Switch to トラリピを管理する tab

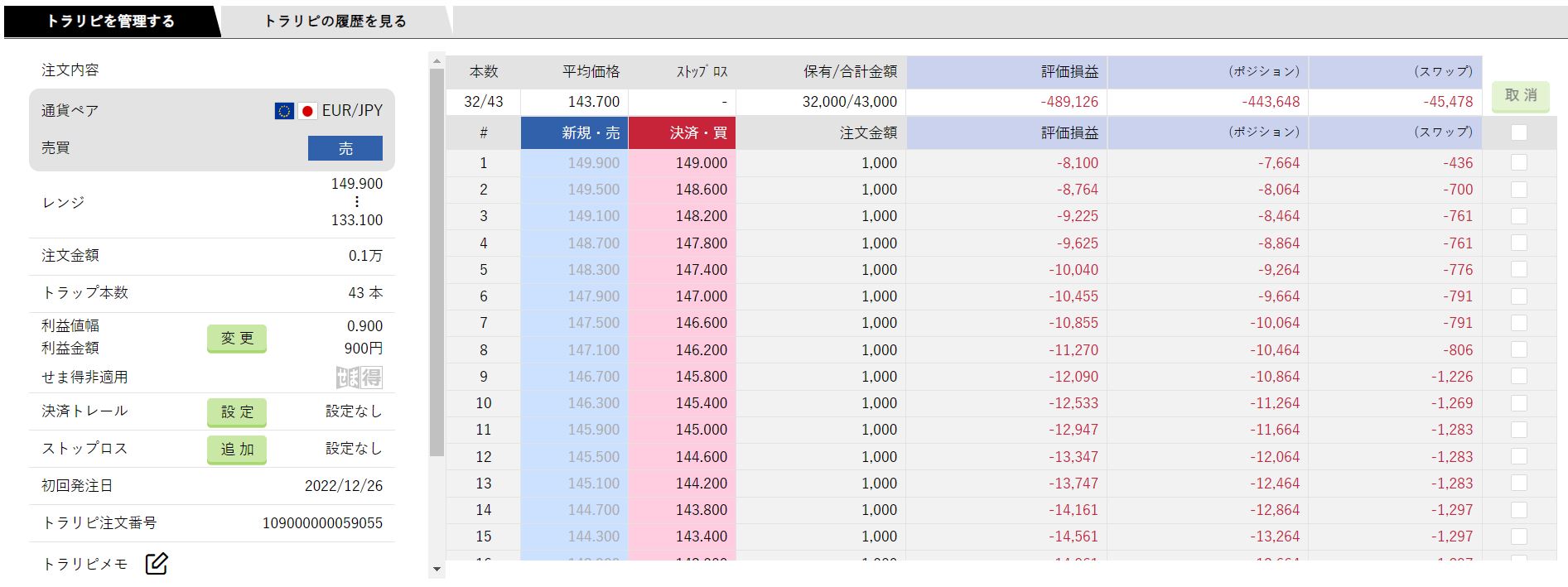click(x=110, y=22)
